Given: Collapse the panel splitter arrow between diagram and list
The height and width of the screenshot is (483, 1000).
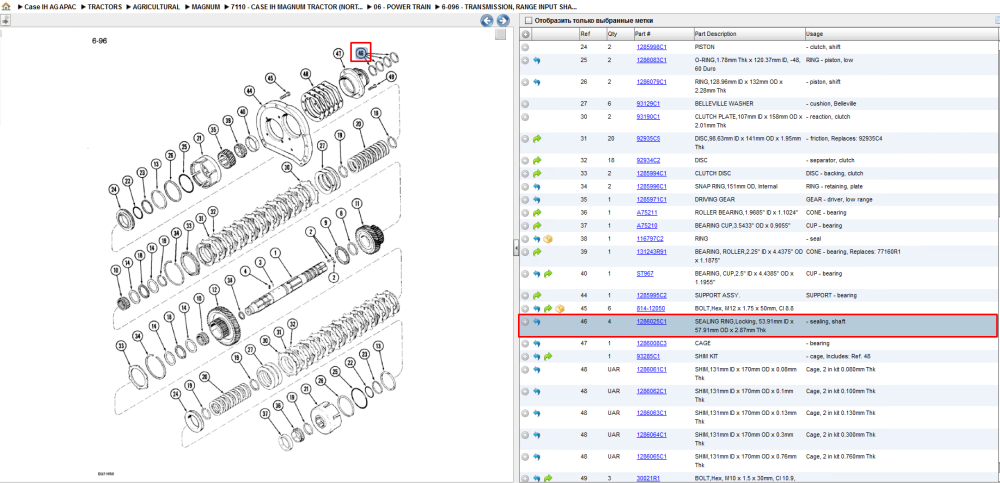Looking at the screenshot, I should click(x=516, y=249).
